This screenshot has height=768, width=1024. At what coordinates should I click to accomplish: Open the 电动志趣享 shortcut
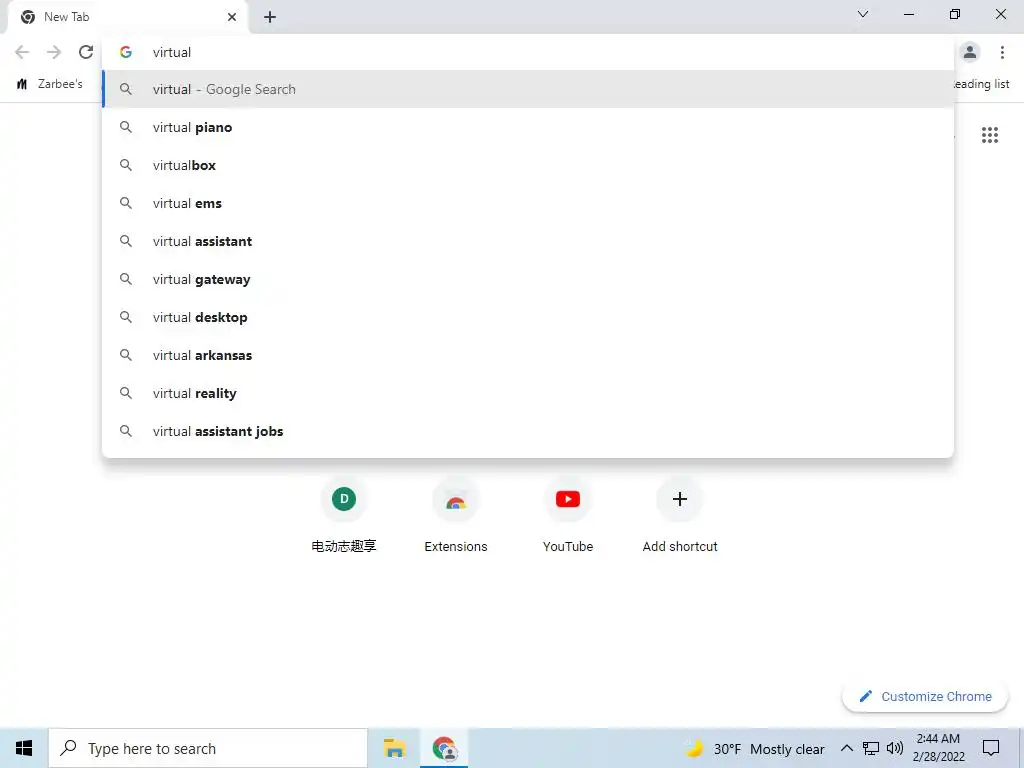tap(344, 516)
